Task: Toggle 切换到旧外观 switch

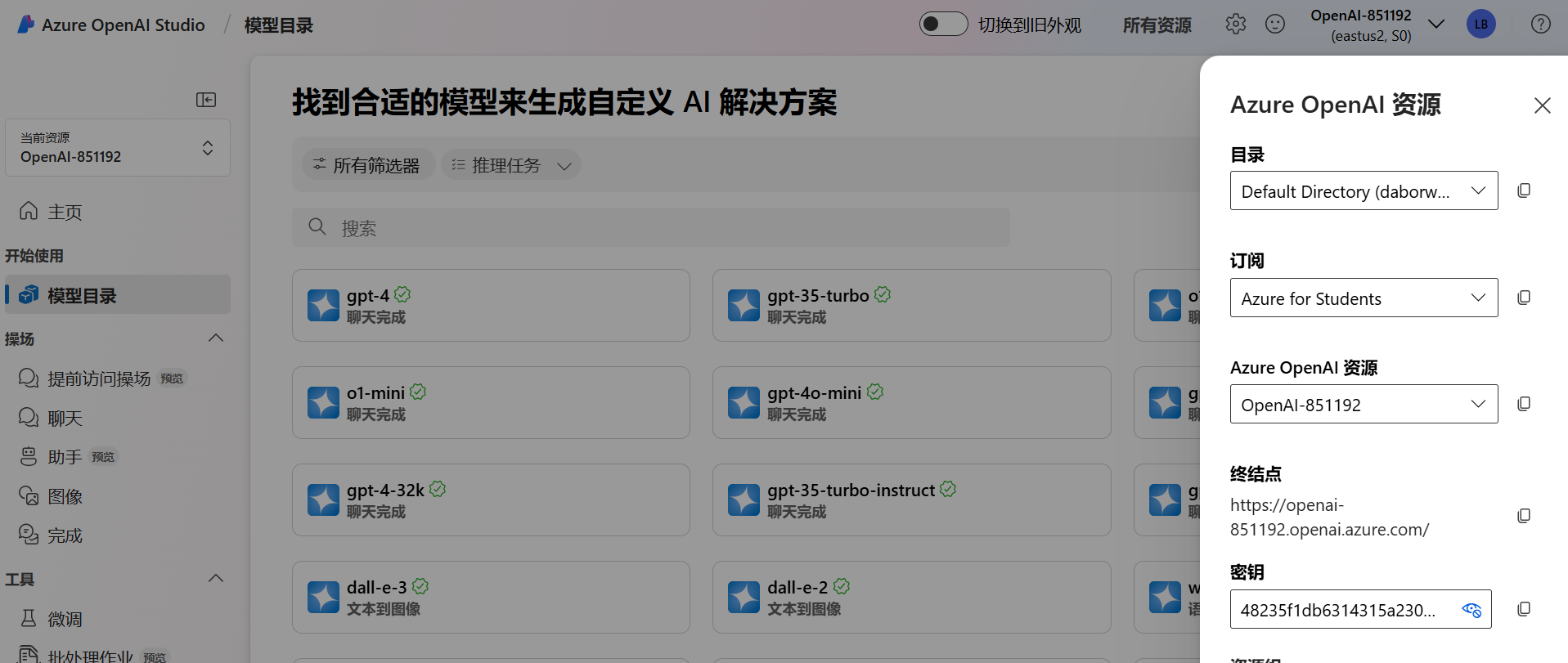Action: 943,24
